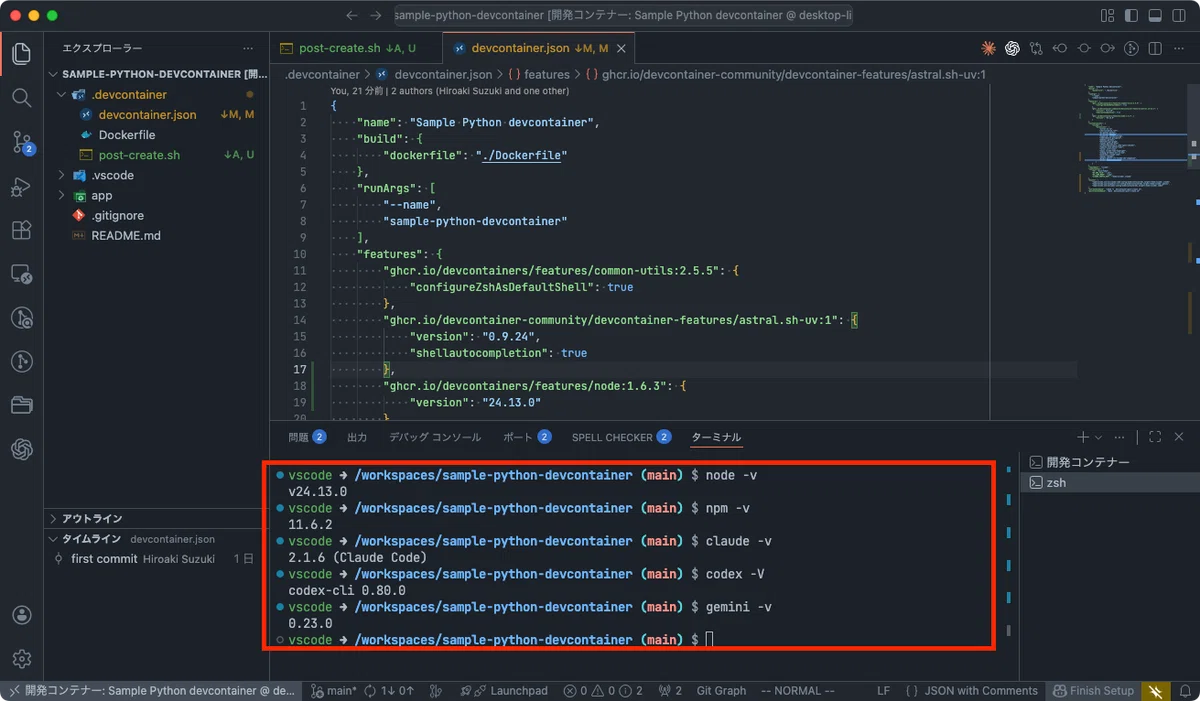
Task: Toggle the primary sidebar visibility
Action: [x=1131, y=16]
